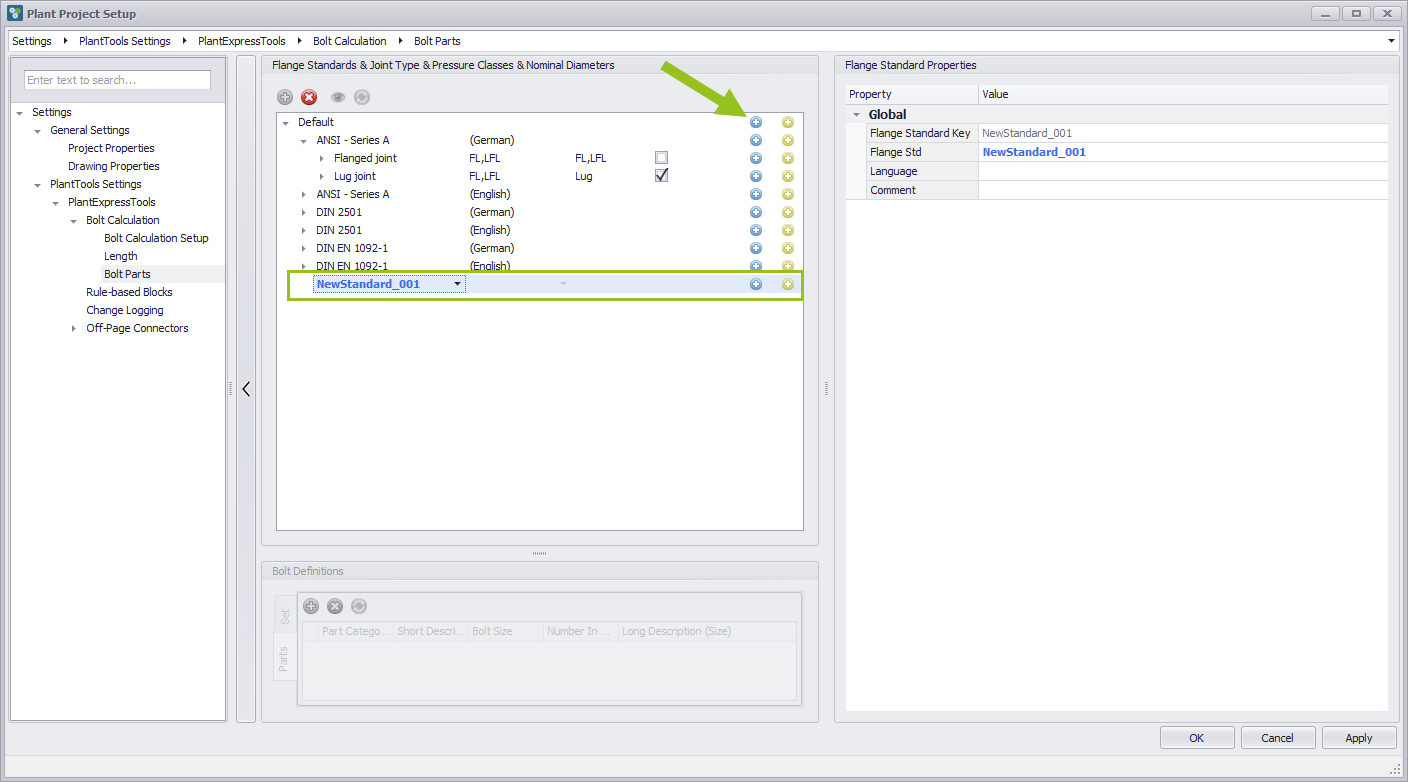Screen dimensions: 1408x782
Task: Collapse the ANSI - Series A (German) node
Action: pos(304,141)
